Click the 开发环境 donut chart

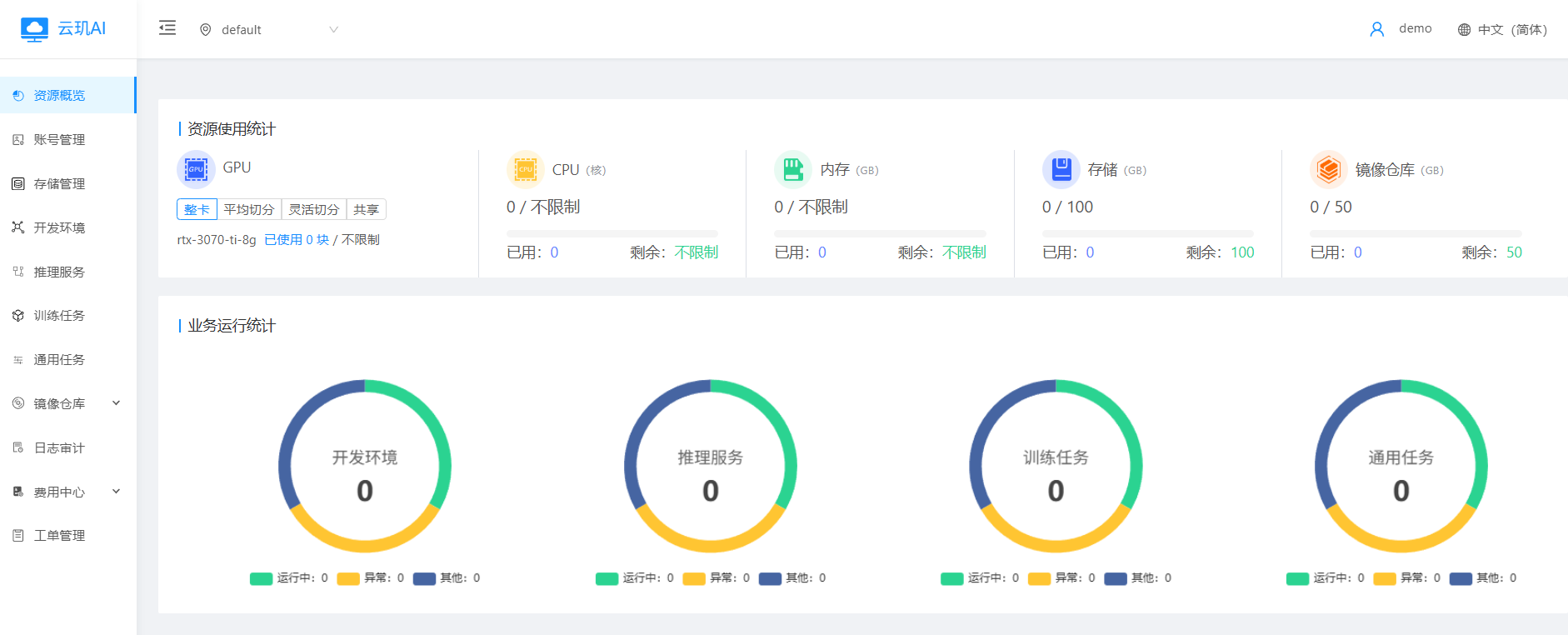tap(365, 466)
